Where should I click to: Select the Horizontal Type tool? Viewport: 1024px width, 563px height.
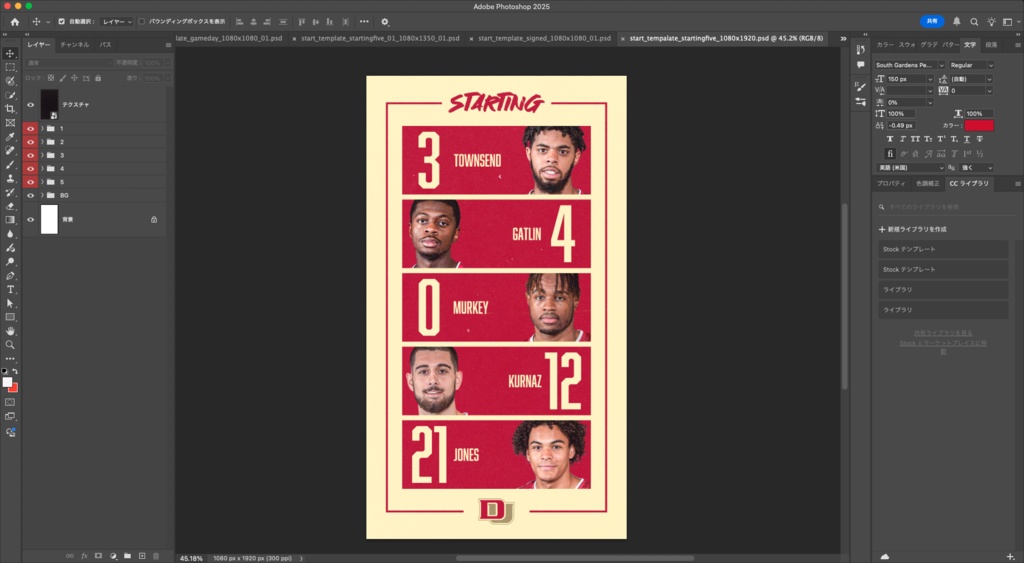click(x=10, y=289)
